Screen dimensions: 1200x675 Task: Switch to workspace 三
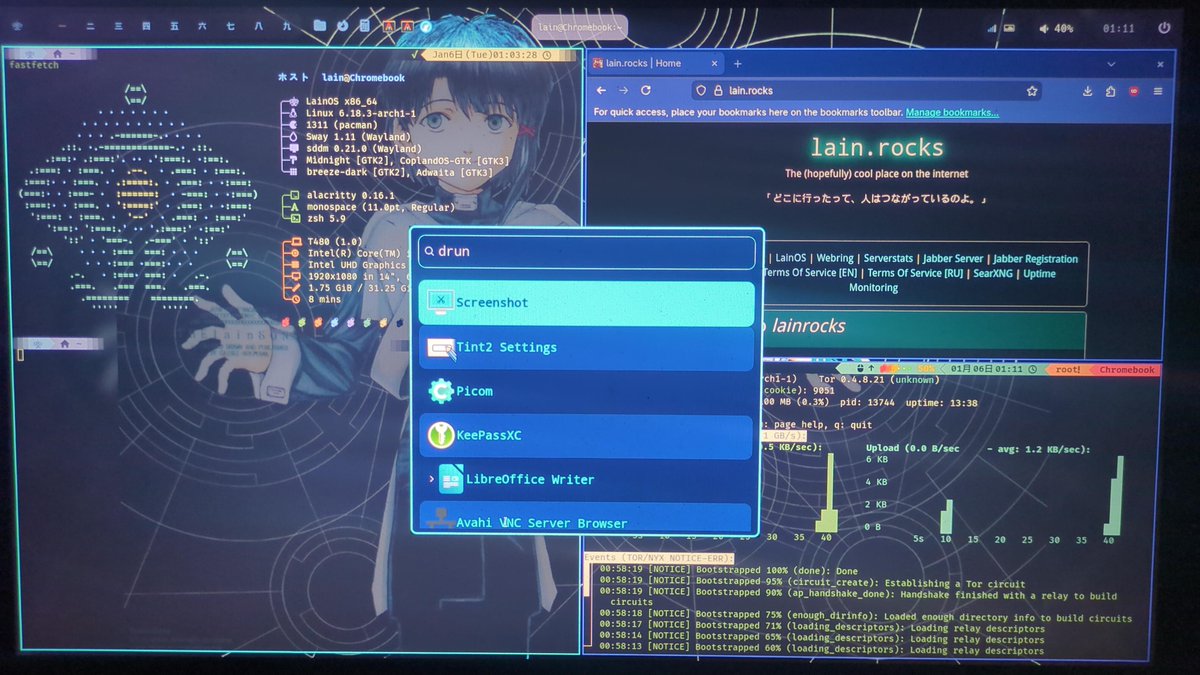(119, 27)
